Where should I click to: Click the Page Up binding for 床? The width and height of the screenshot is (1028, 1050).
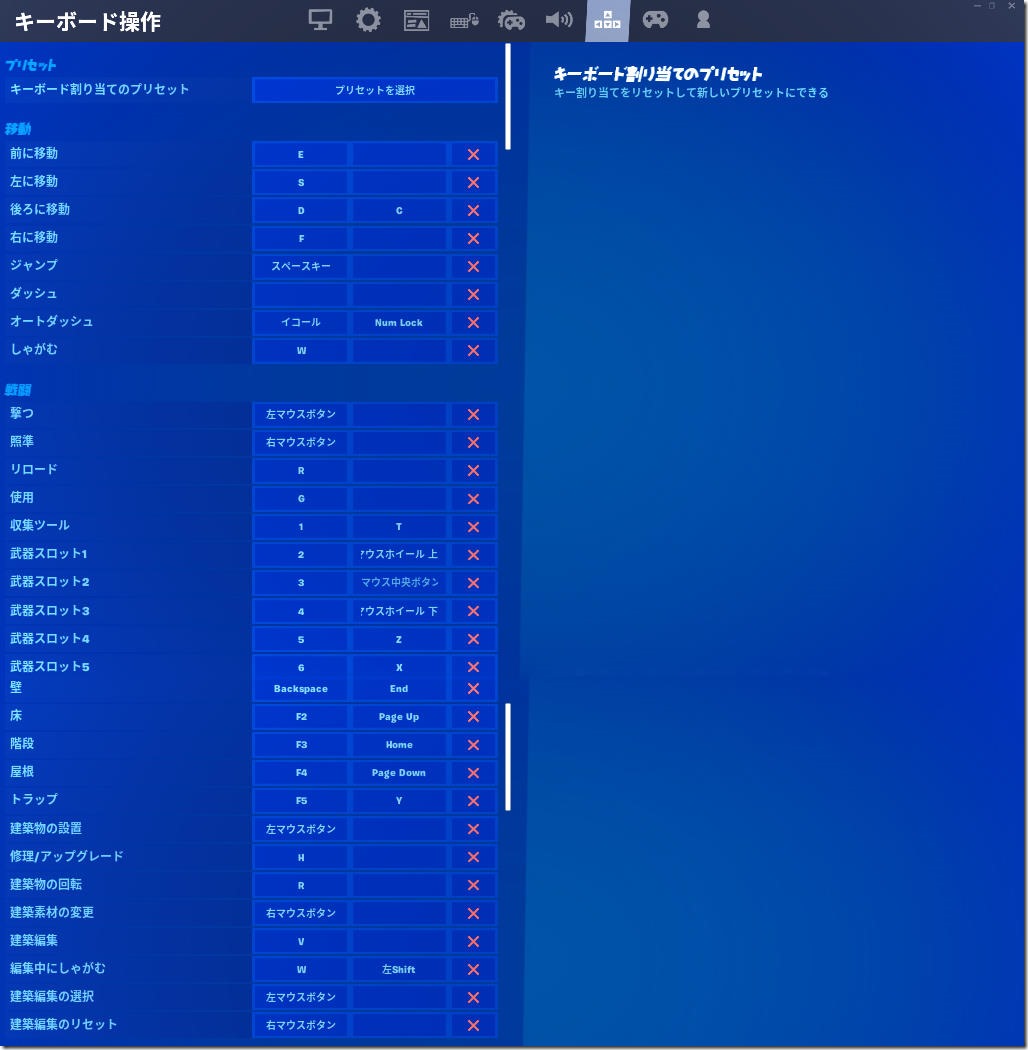pyautogui.click(x=398, y=717)
